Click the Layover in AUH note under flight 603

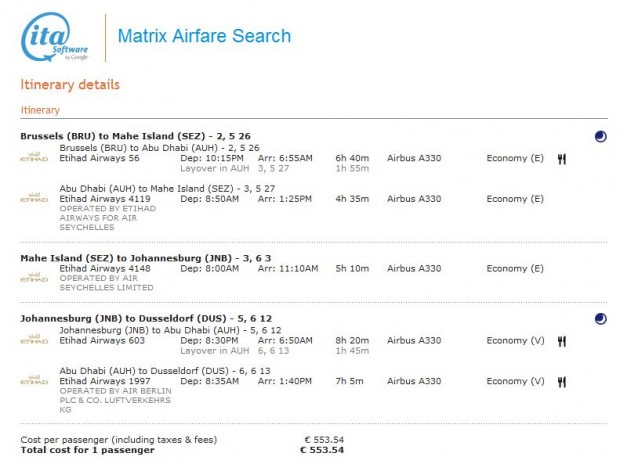pyautogui.click(x=215, y=351)
